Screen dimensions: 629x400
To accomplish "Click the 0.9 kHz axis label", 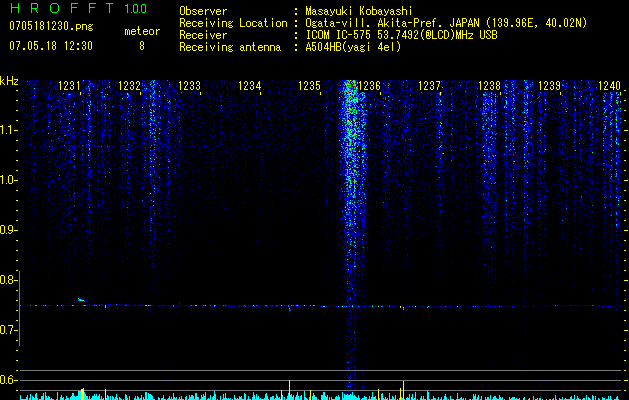I will point(8,230).
